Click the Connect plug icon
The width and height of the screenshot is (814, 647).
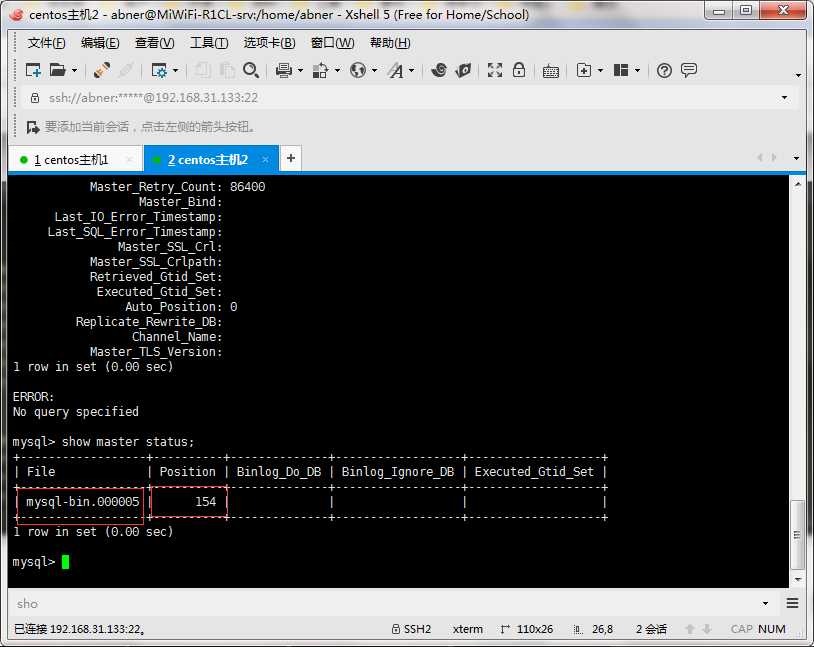pyautogui.click(x=102, y=70)
